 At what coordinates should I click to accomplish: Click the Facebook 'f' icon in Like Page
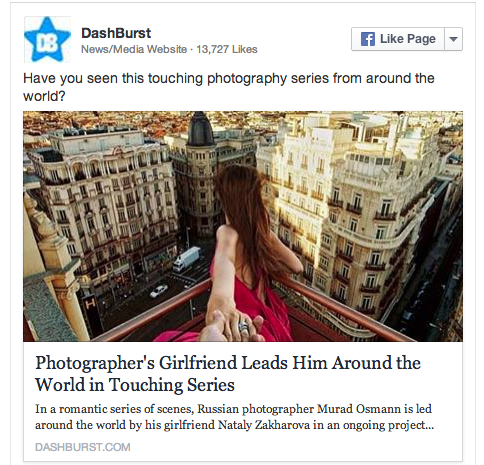368,39
